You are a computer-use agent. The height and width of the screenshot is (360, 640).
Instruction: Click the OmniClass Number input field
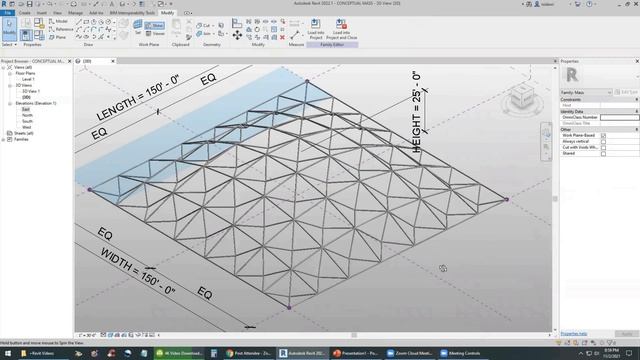[x=619, y=118]
